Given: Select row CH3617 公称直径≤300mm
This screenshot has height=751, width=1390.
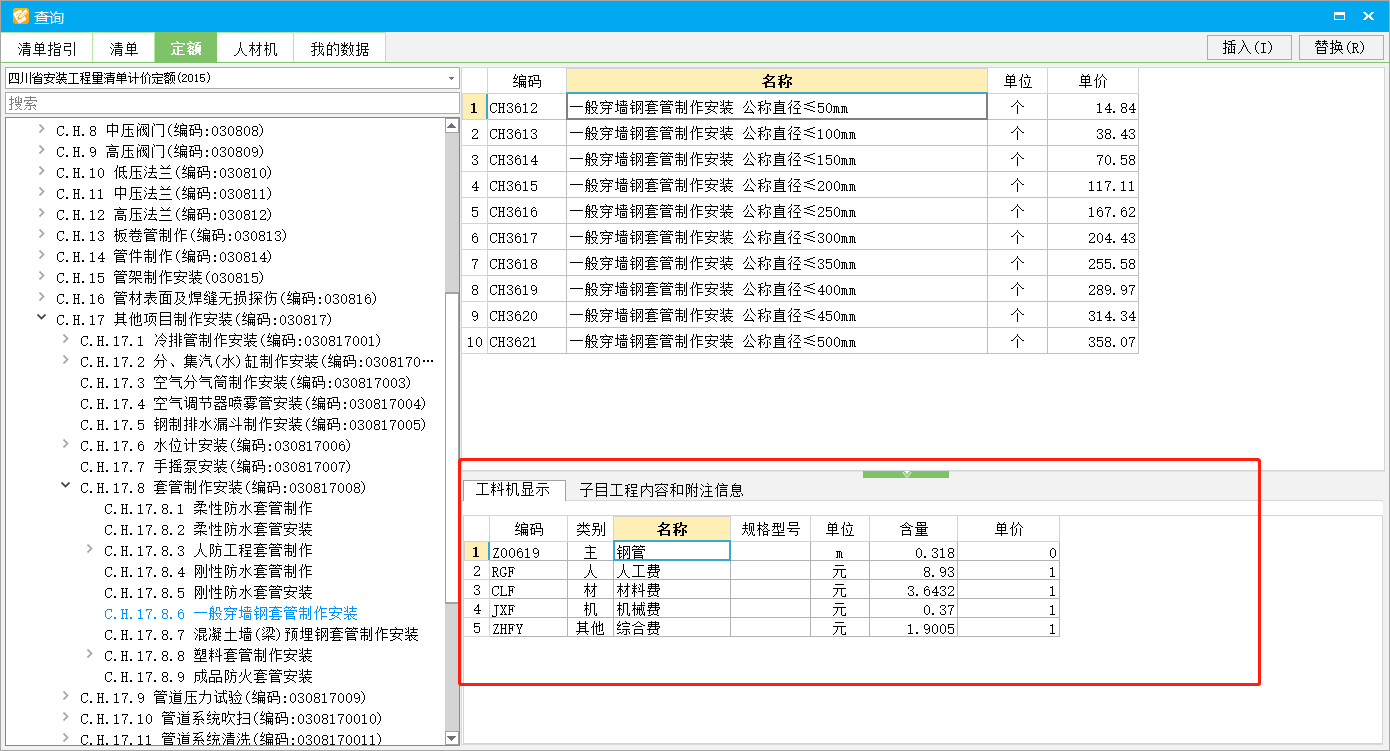Looking at the screenshot, I should click(800, 237).
